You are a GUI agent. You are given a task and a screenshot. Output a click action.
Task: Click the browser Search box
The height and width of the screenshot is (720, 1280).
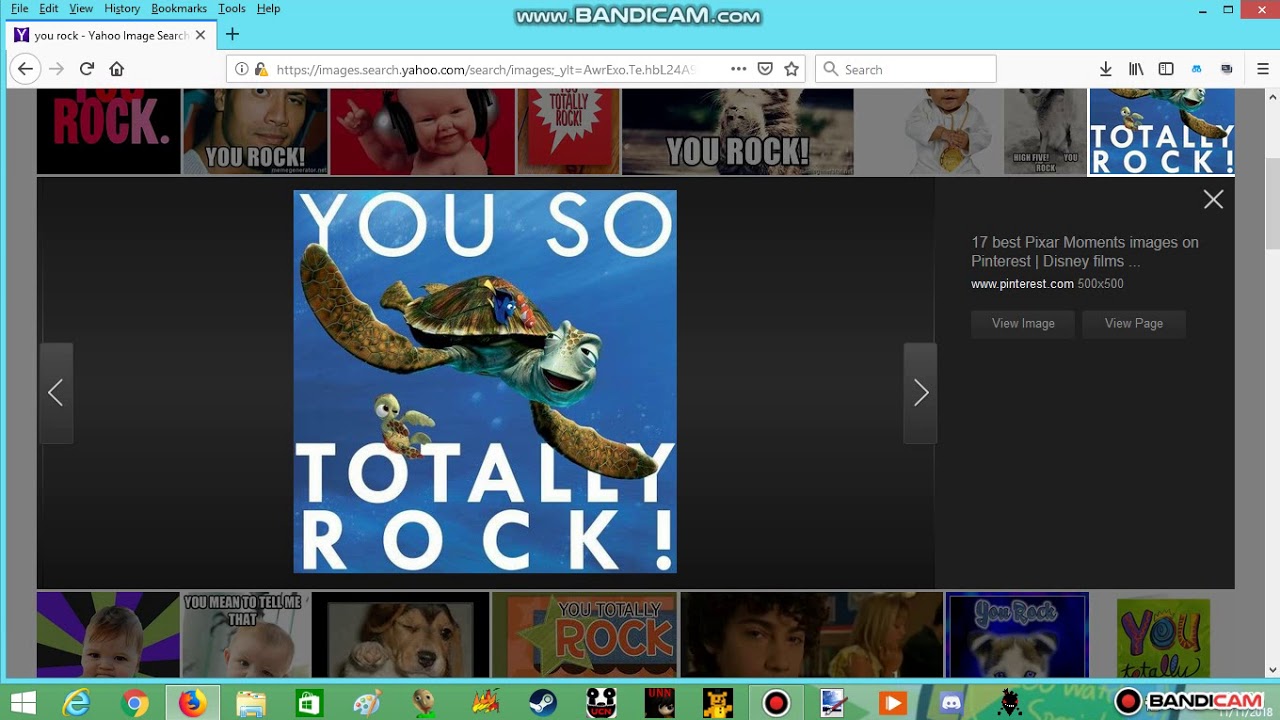tap(906, 69)
